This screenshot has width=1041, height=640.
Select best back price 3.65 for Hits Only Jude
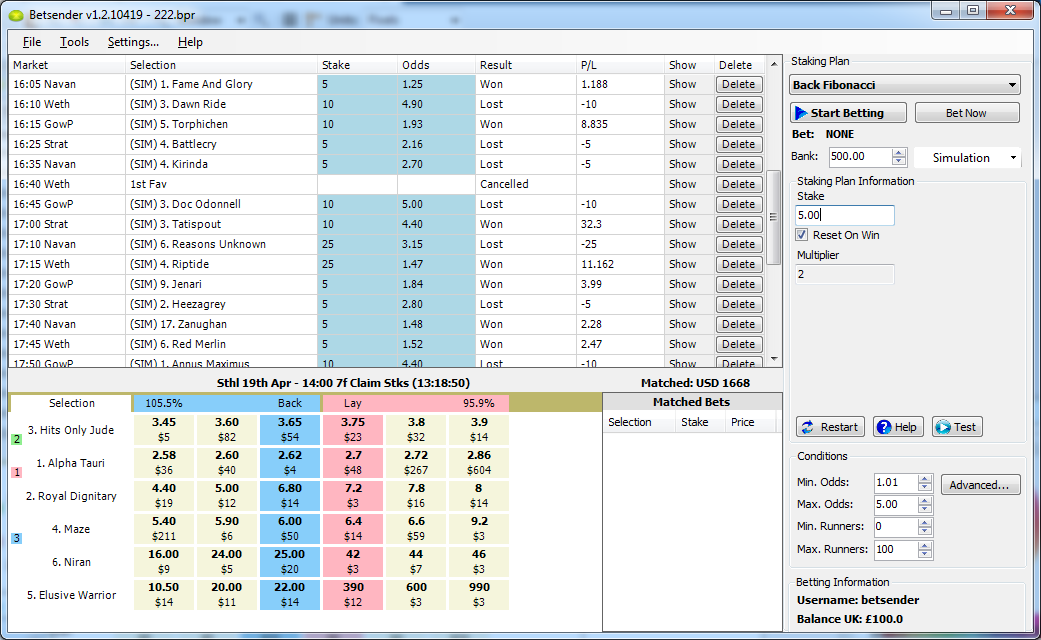coord(289,430)
